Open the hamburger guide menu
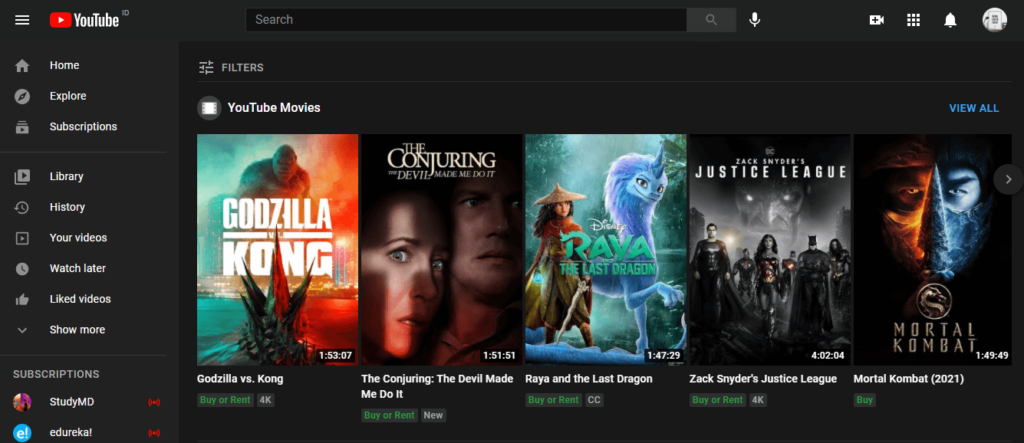The image size is (1024, 443). click(22, 20)
